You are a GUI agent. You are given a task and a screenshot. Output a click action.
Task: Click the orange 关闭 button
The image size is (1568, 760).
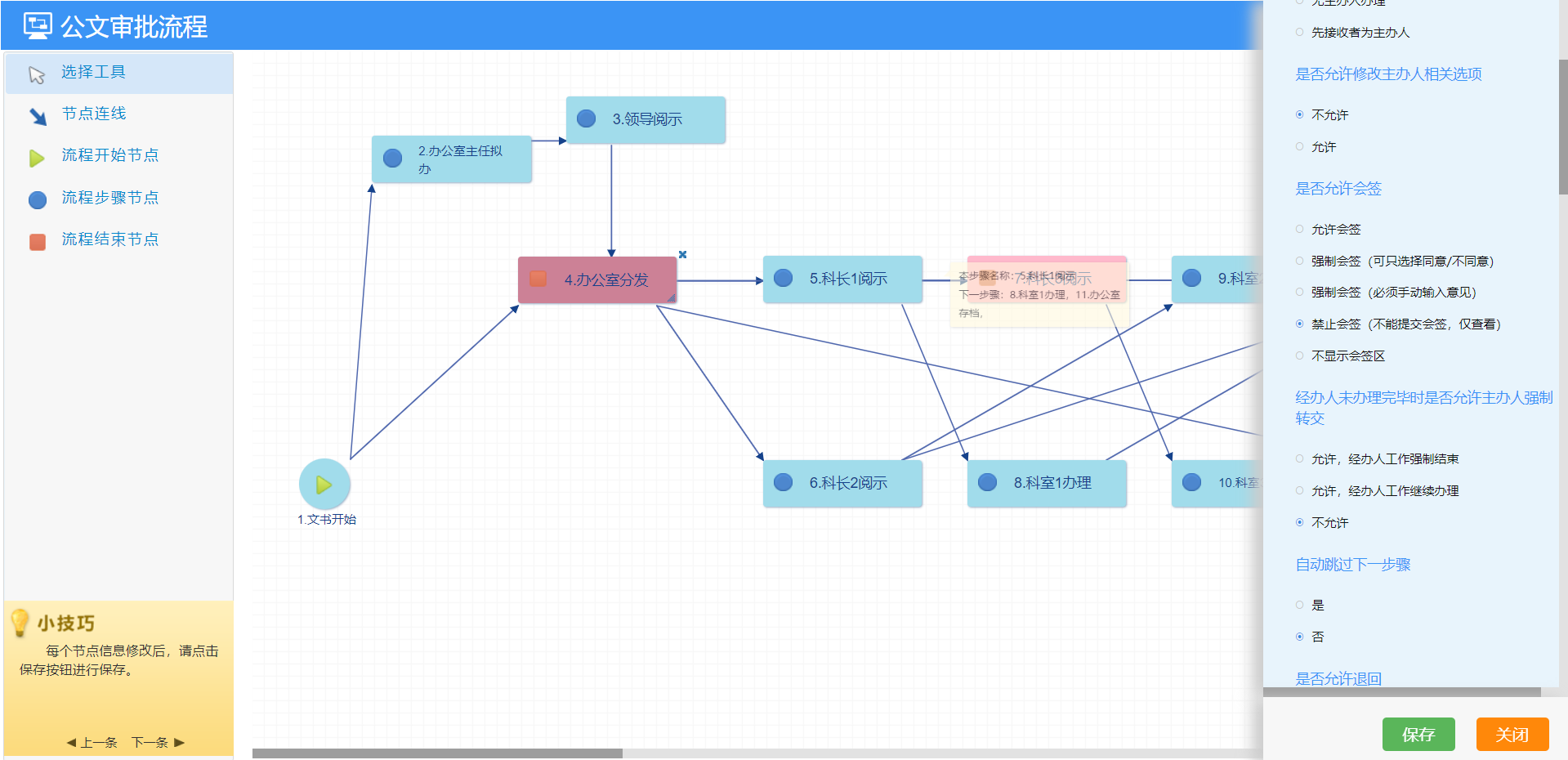click(x=1512, y=734)
